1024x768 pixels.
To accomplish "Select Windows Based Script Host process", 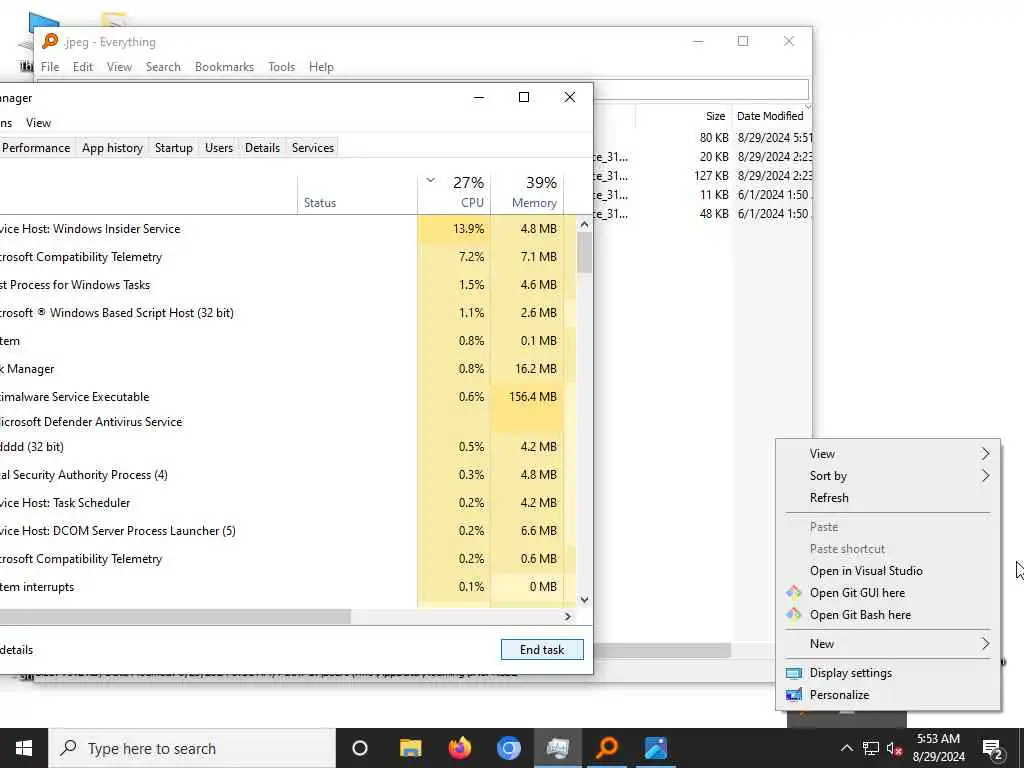I will click(x=287, y=313).
